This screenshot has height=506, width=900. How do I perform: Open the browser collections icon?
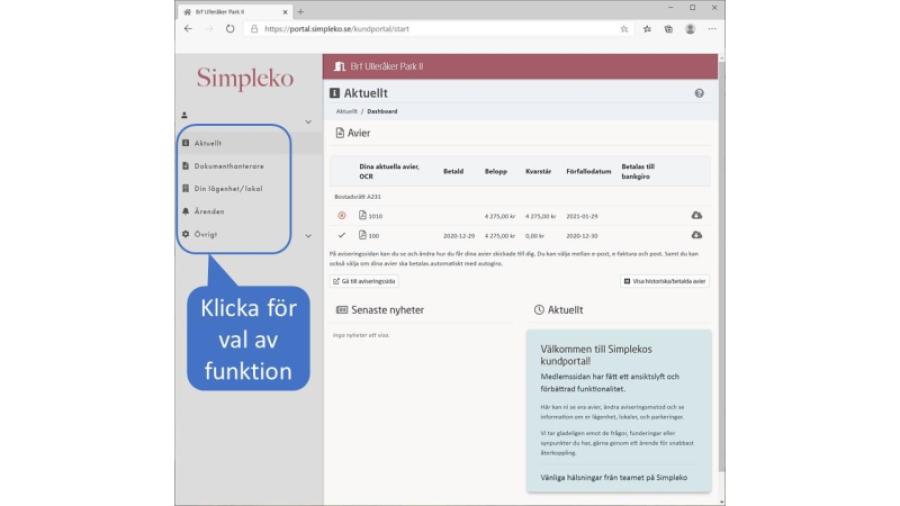(669, 29)
